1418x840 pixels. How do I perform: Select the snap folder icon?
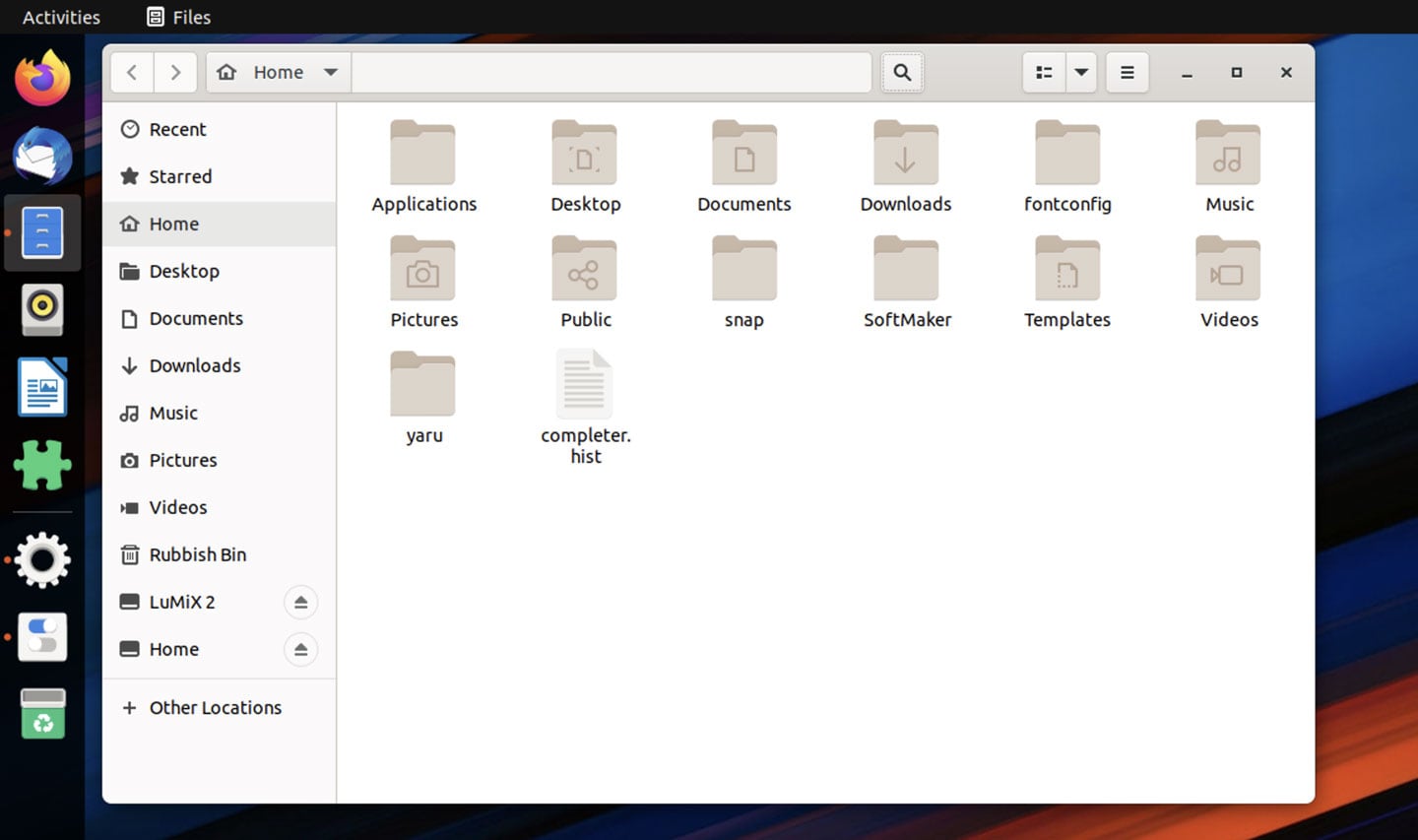coord(744,268)
